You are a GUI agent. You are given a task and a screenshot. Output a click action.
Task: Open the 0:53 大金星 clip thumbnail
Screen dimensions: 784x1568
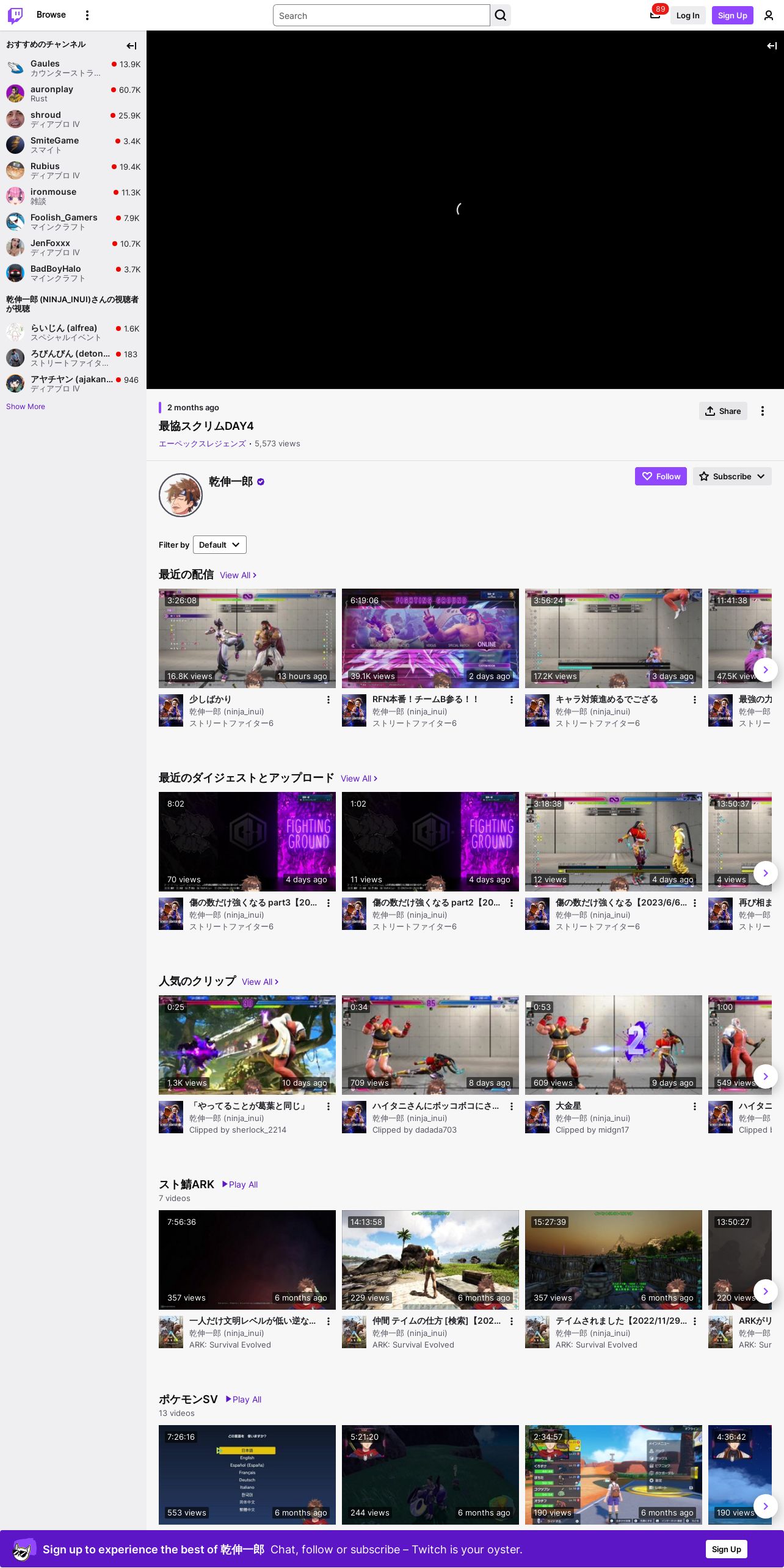[614, 1045]
